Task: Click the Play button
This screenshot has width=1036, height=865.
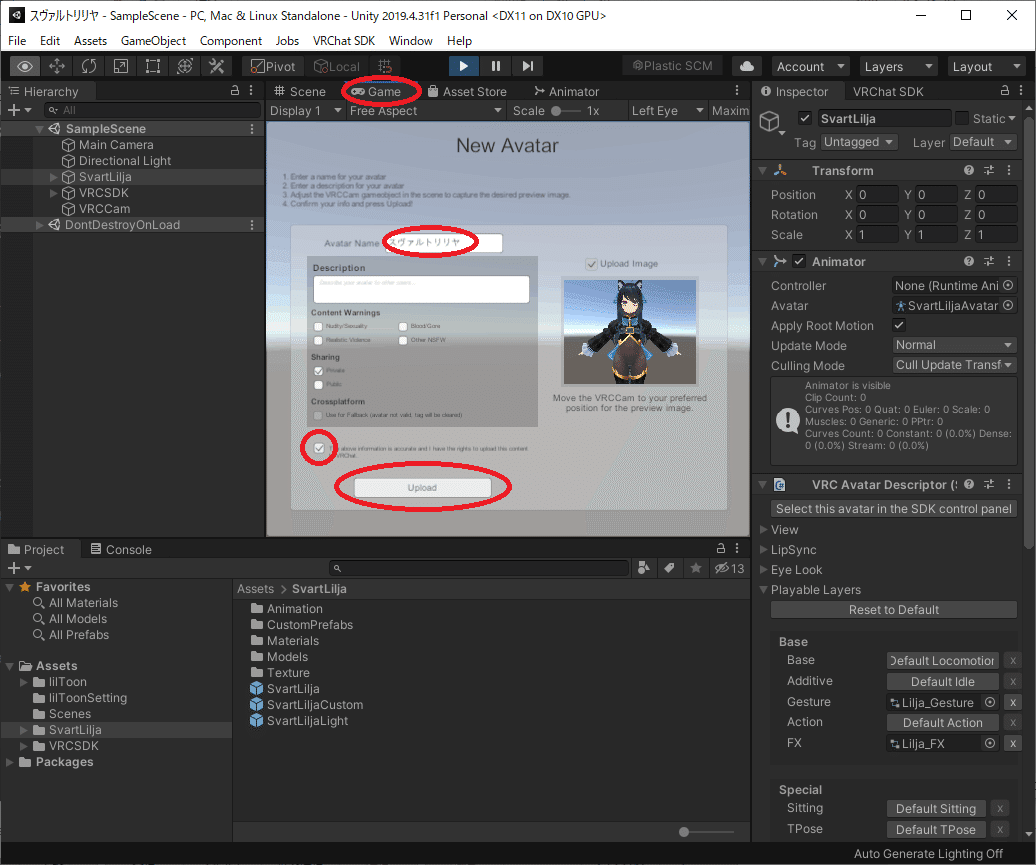Action: click(x=463, y=66)
